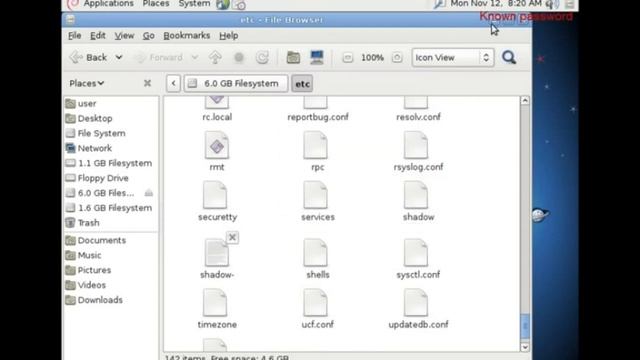The image size is (640, 360).
Task: Reset zoom via the 100% label
Action: tap(372, 58)
